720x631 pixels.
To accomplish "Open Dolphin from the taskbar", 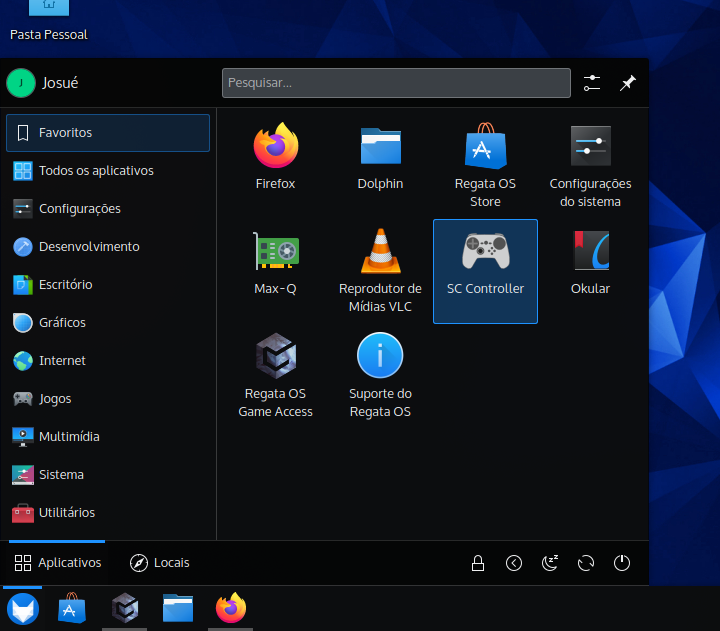I will [x=178, y=609].
